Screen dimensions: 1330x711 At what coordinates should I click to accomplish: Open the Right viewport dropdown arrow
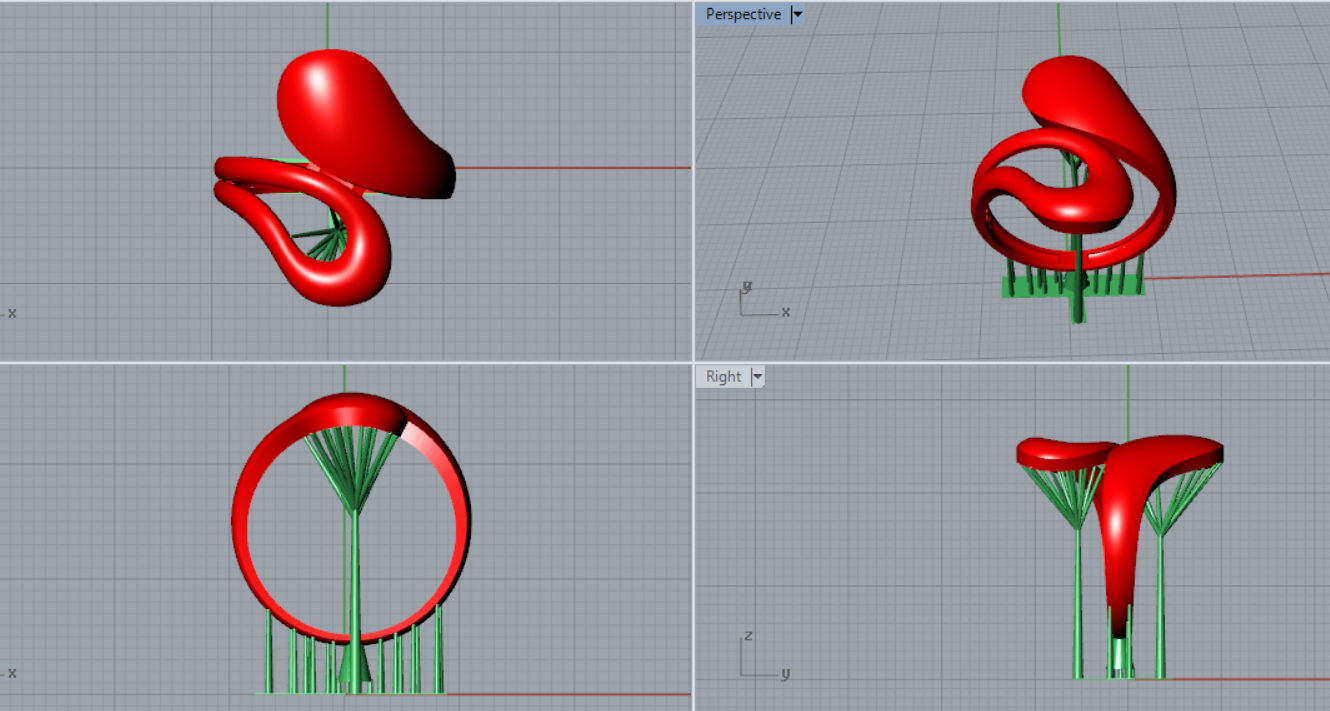tap(757, 377)
